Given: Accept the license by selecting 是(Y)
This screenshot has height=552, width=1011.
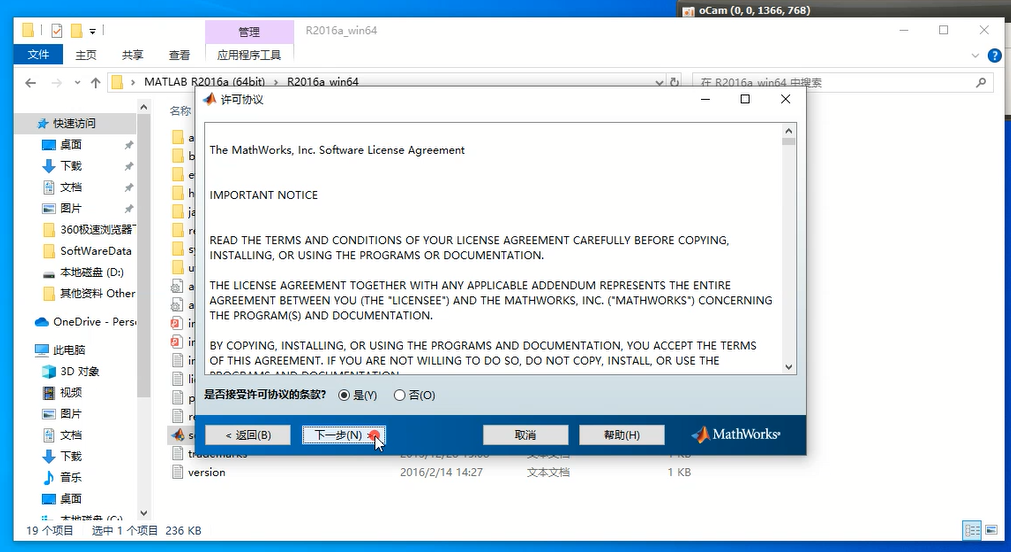Looking at the screenshot, I should pos(357,395).
